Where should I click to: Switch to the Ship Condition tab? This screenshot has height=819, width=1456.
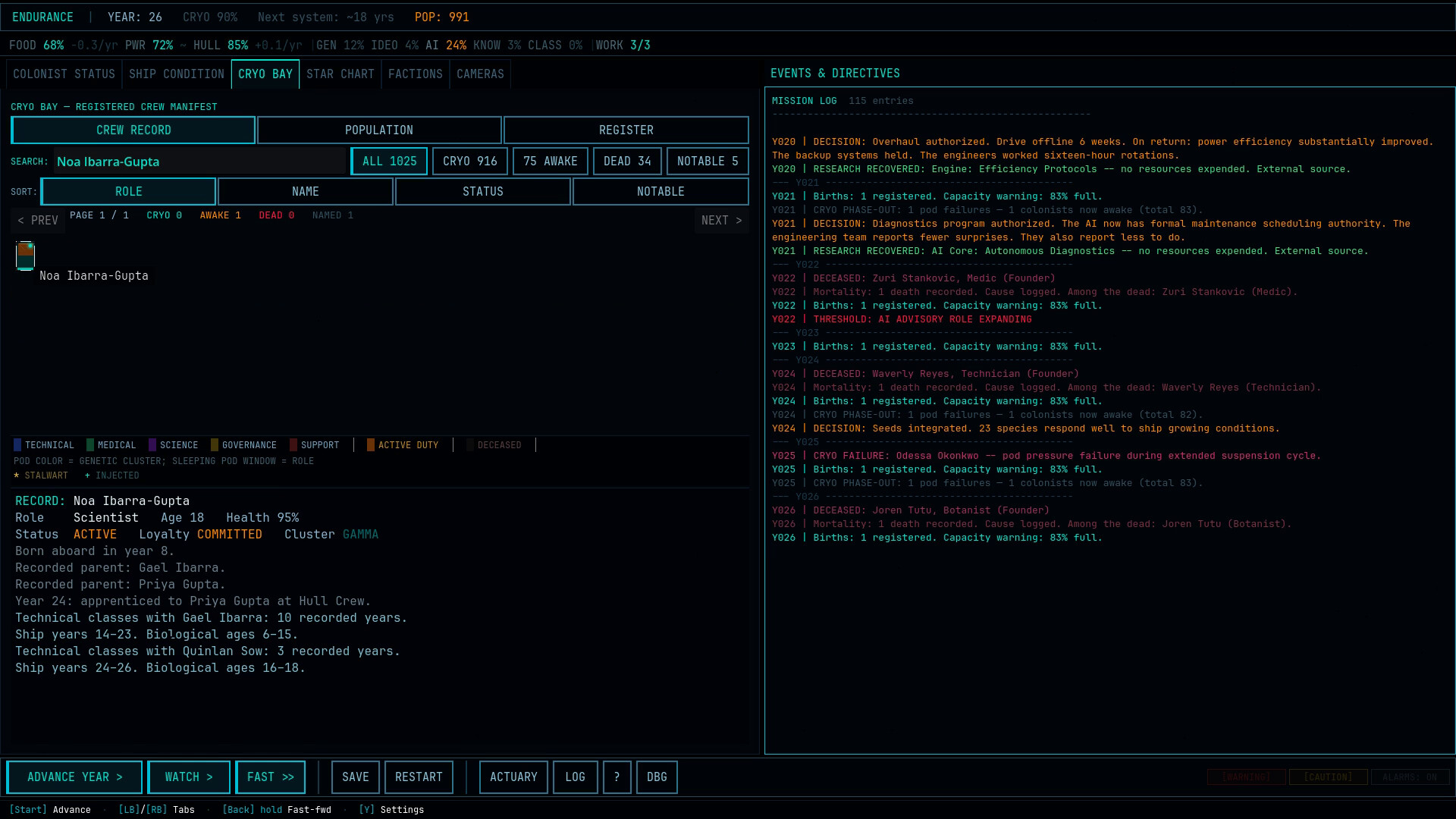[x=177, y=74]
